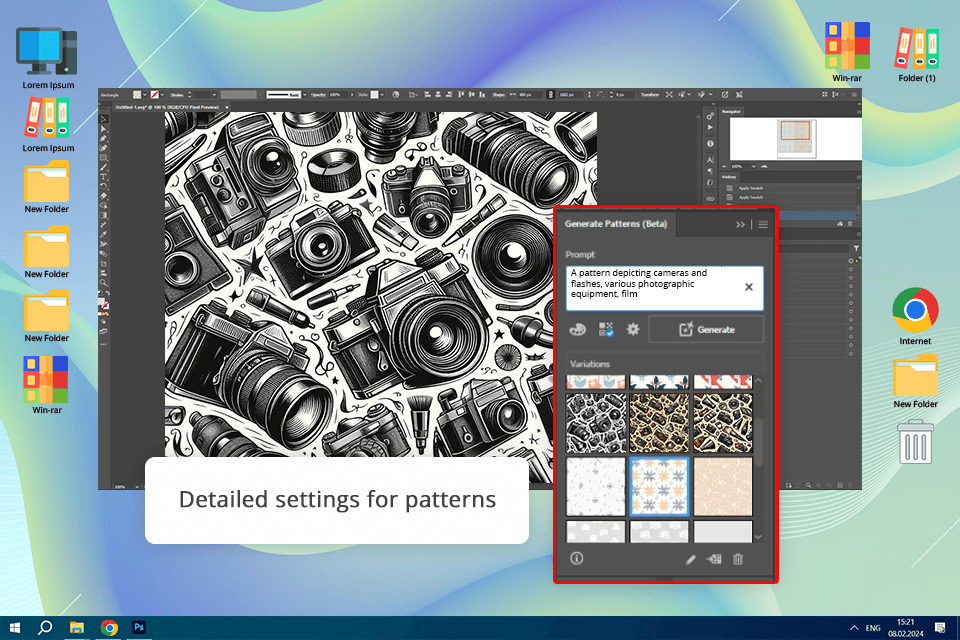Toggle the constrain width and height link

click(550, 94)
